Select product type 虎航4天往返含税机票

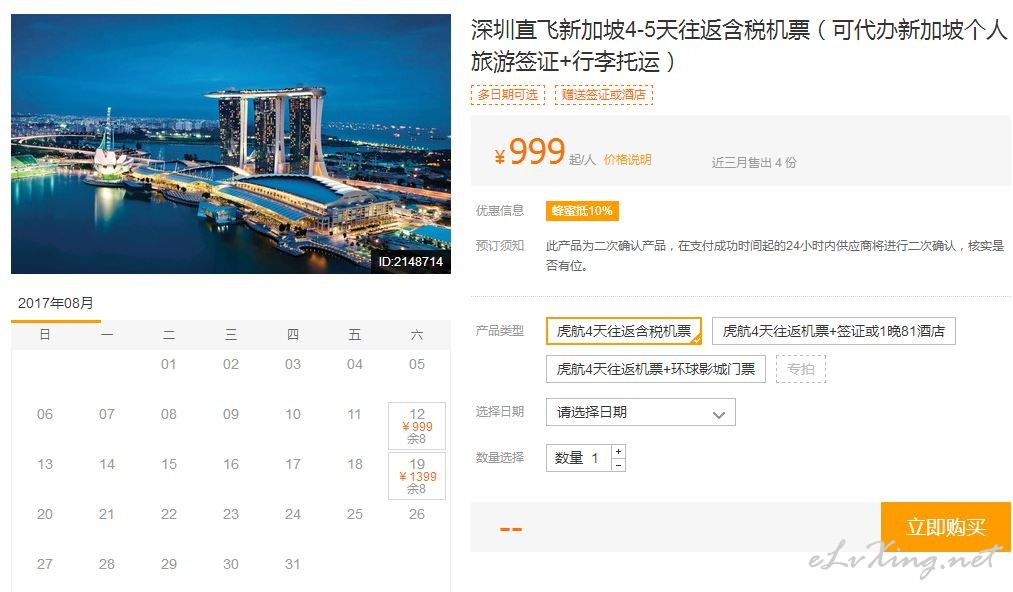click(x=624, y=331)
